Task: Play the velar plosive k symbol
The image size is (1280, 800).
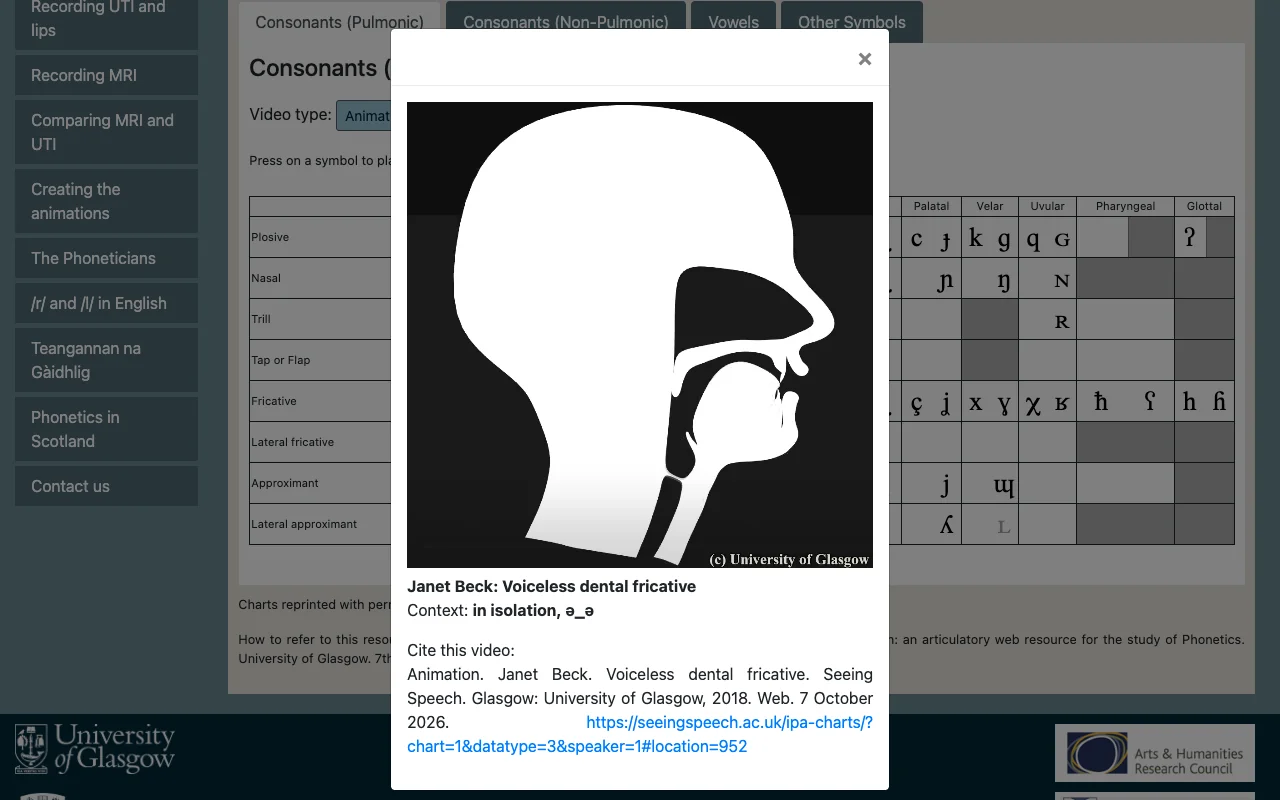Action: pyautogui.click(x=976, y=238)
